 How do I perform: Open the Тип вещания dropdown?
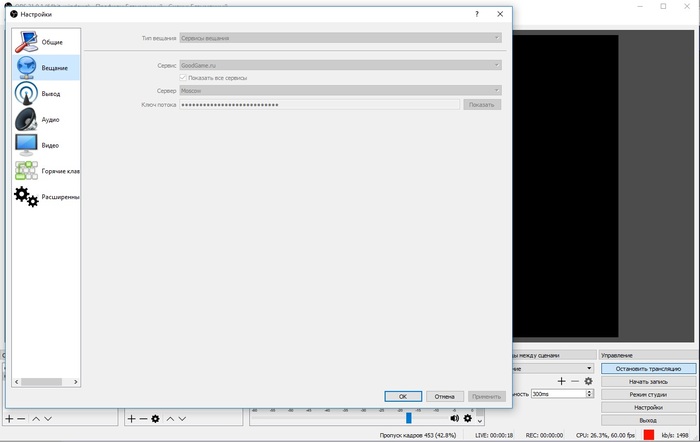coord(340,38)
